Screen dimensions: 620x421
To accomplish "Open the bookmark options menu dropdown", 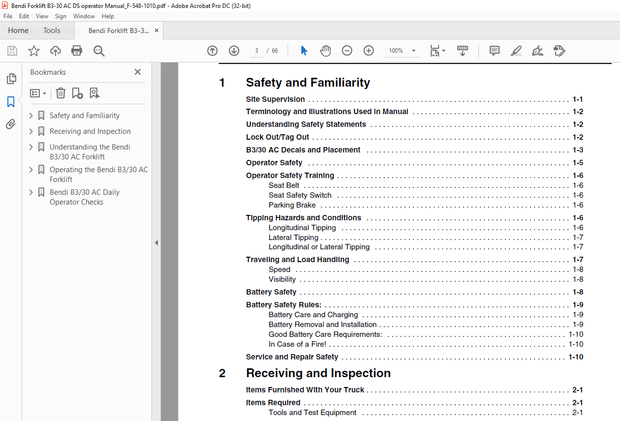I will [x=38, y=93].
